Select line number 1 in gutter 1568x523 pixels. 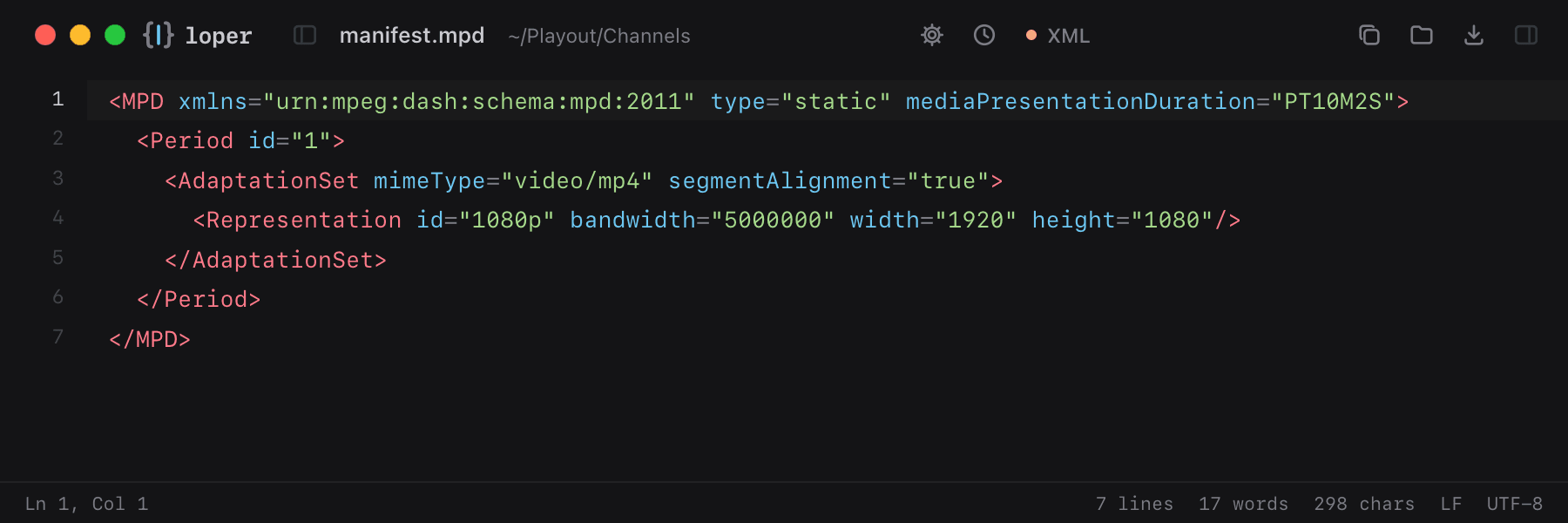tap(57, 99)
